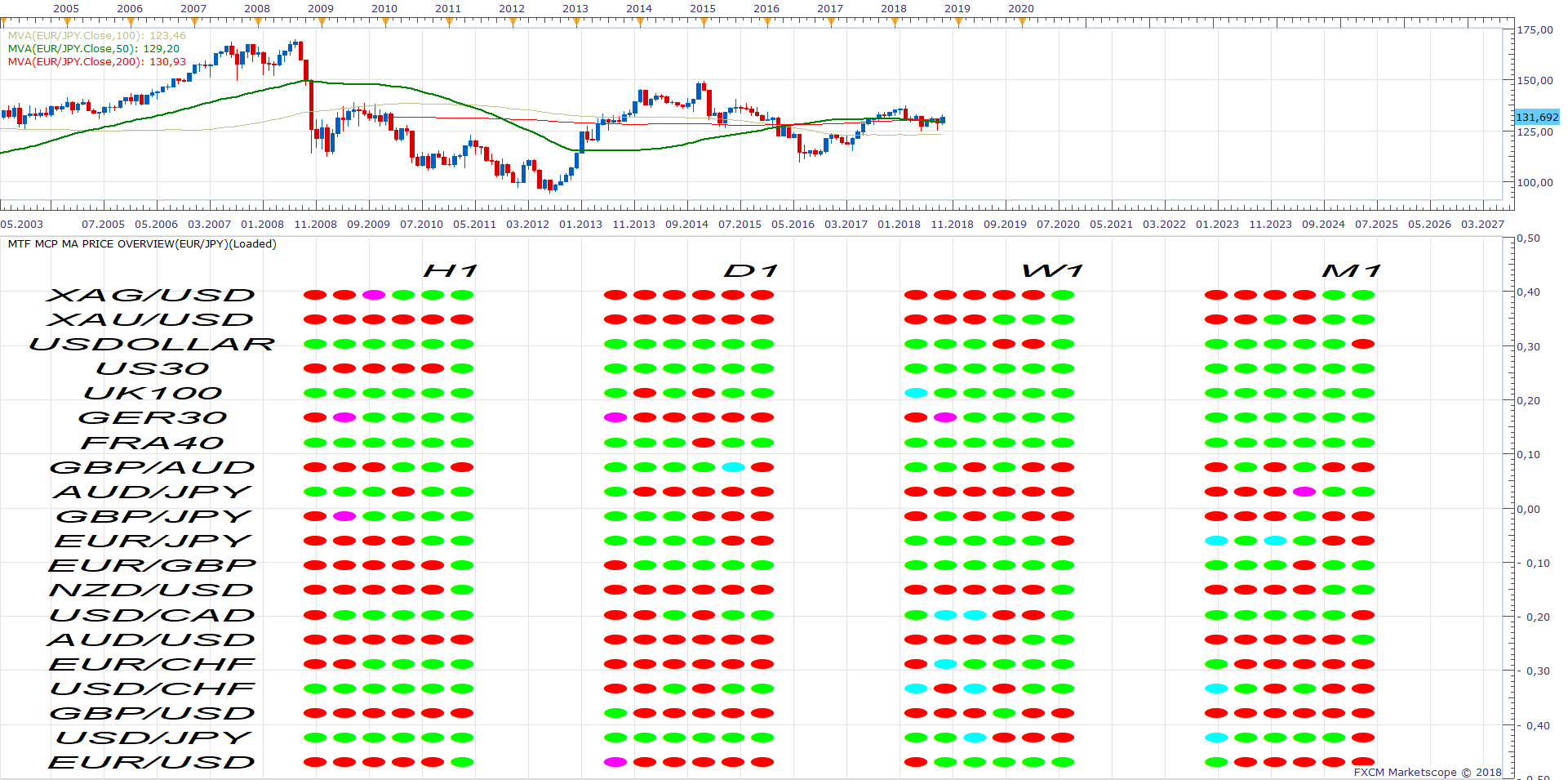The width and height of the screenshot is (1568, 780).
Task: Click the orange marker under year 2016
Action: (767, 22)
